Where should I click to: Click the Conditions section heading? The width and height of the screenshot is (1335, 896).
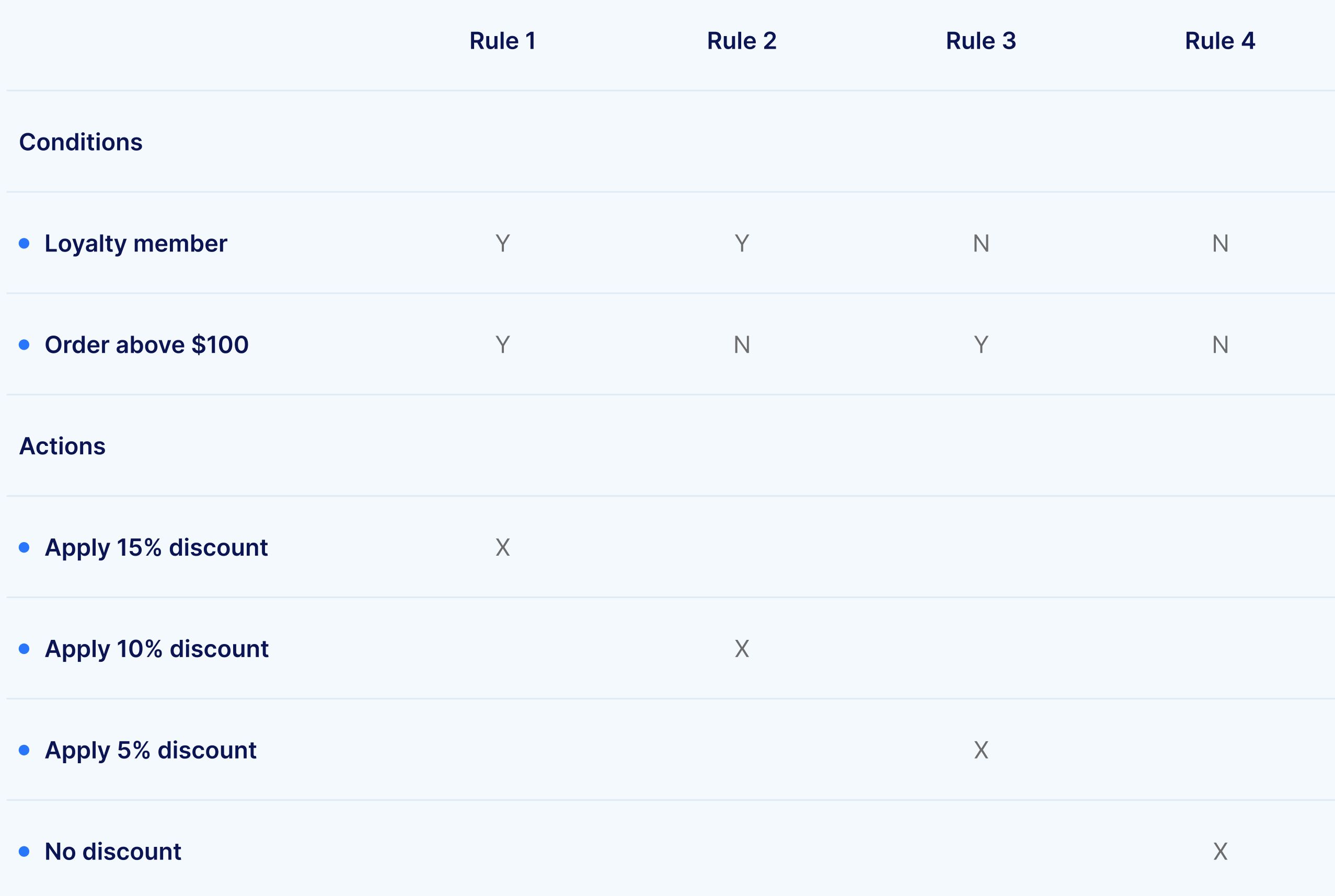coord(80,142)
